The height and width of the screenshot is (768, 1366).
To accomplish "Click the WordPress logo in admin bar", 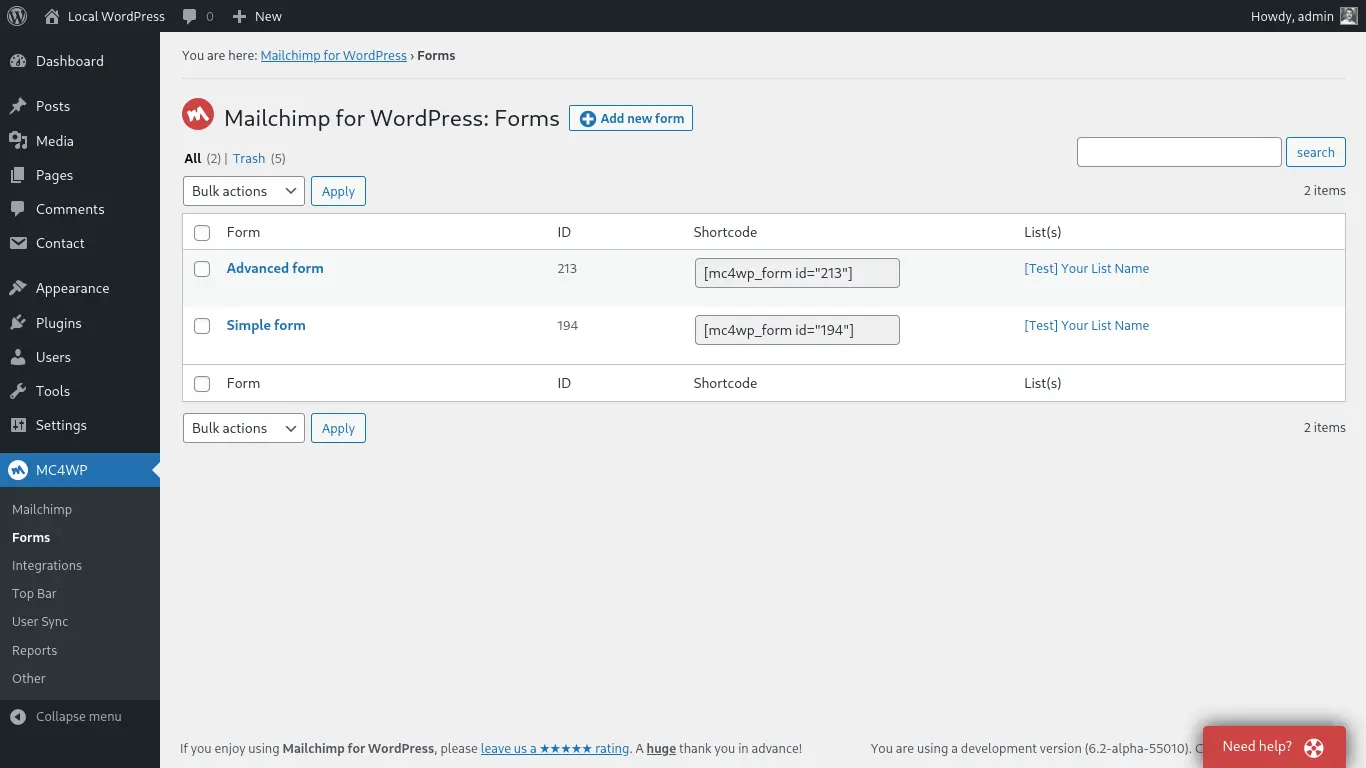I will click(x=17, y=16).
